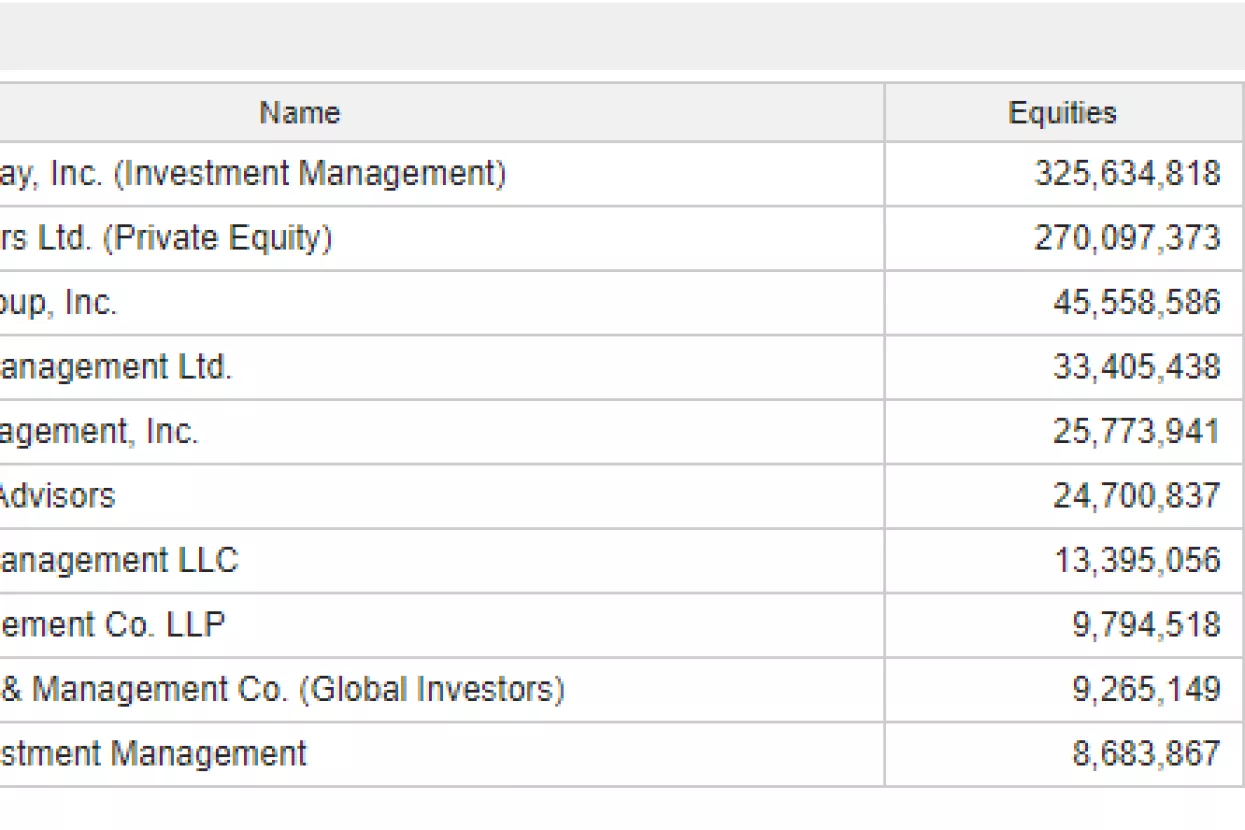This screenshot has width=1245, height=830.
Task: Select the equities value 325,634,818
Action: click(1127, 174)
